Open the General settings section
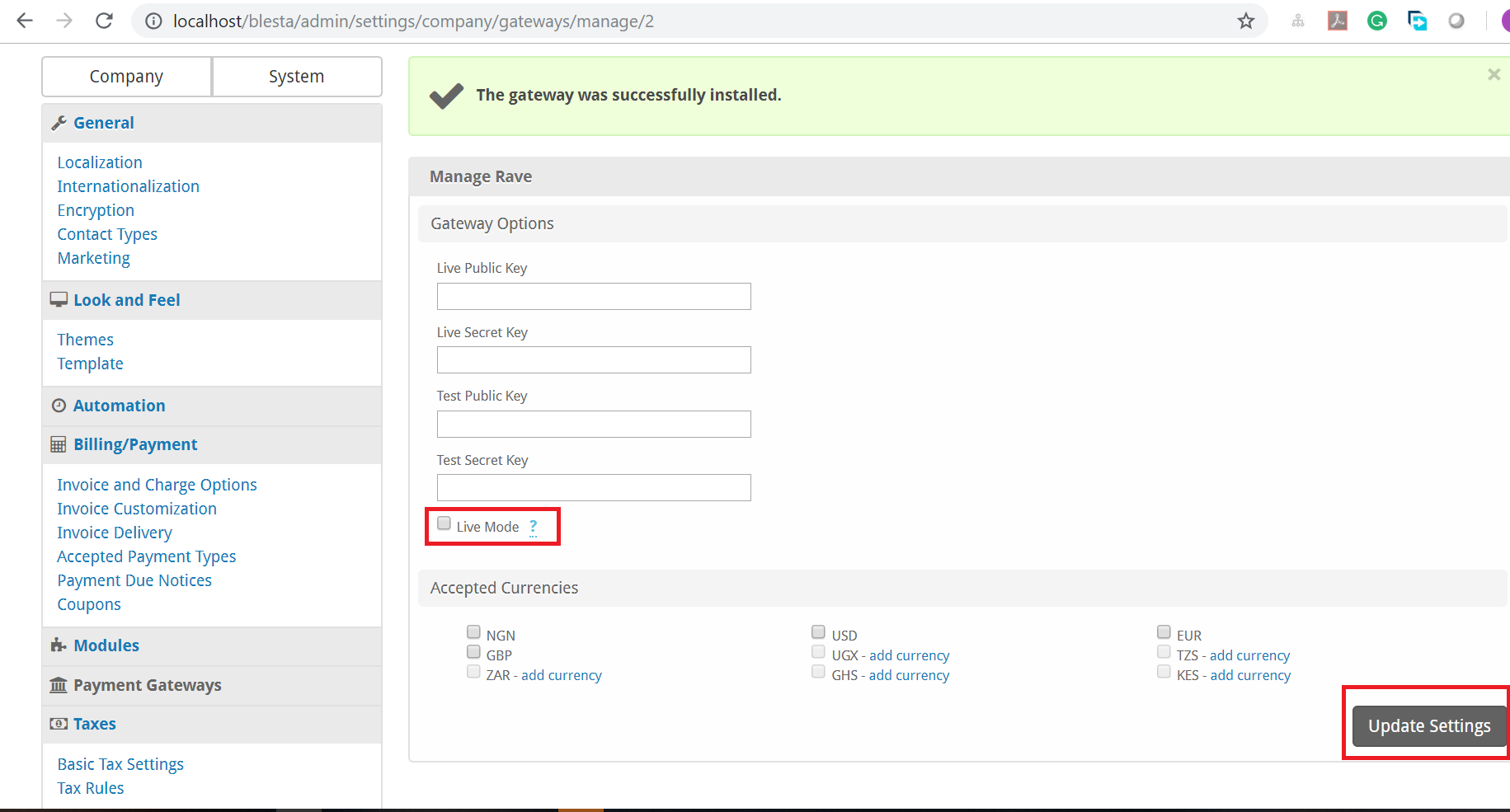The height and width of the screenshot is (812, 1510). tap(104, 123)
